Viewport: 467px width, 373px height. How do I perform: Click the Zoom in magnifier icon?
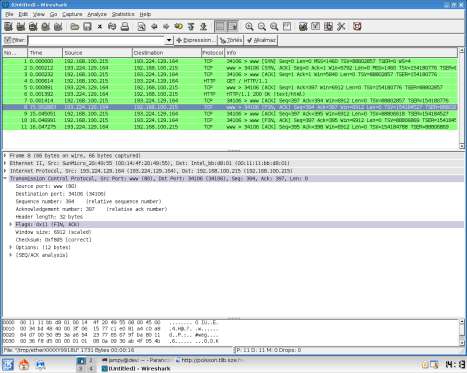coord(249,27)
